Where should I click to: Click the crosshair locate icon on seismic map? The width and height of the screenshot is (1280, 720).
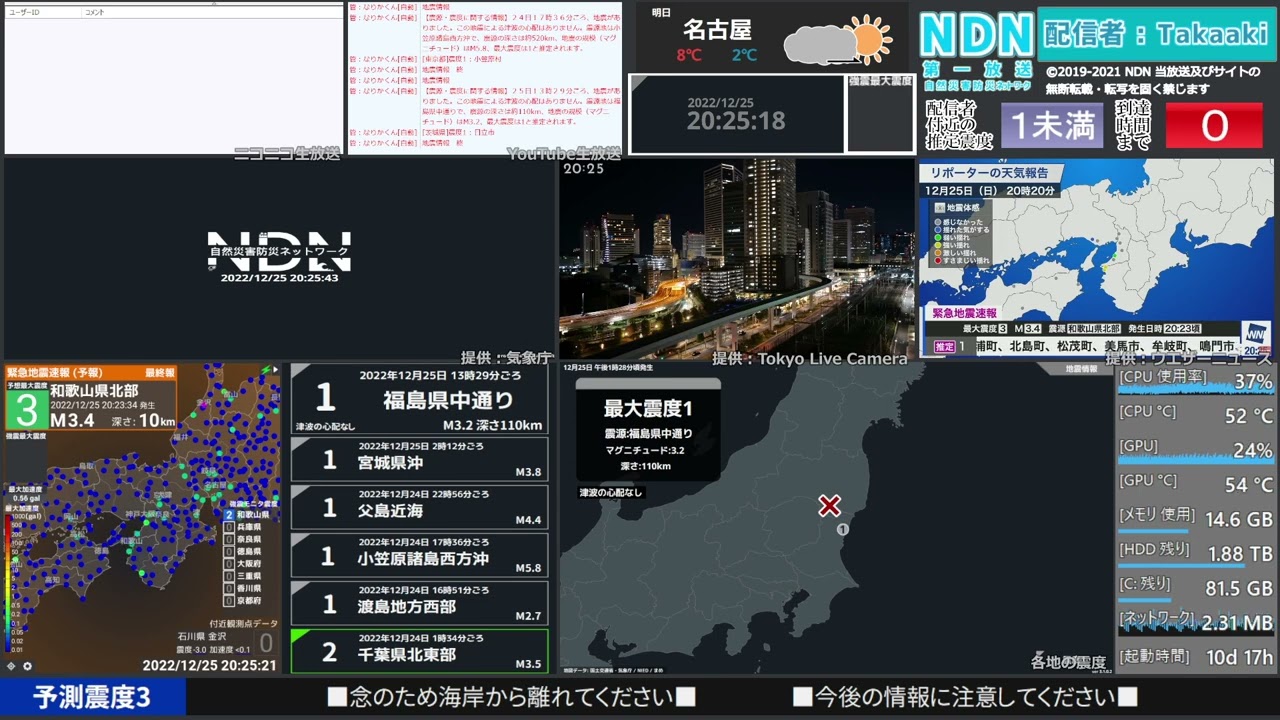coord(11,666)
